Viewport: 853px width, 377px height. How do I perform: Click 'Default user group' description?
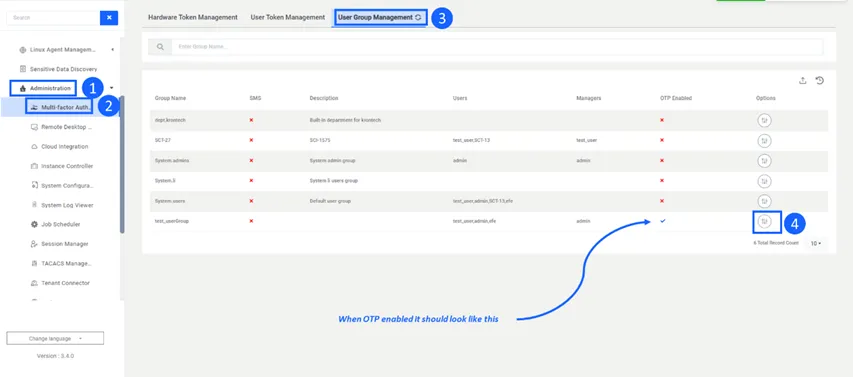coord(330,201)
